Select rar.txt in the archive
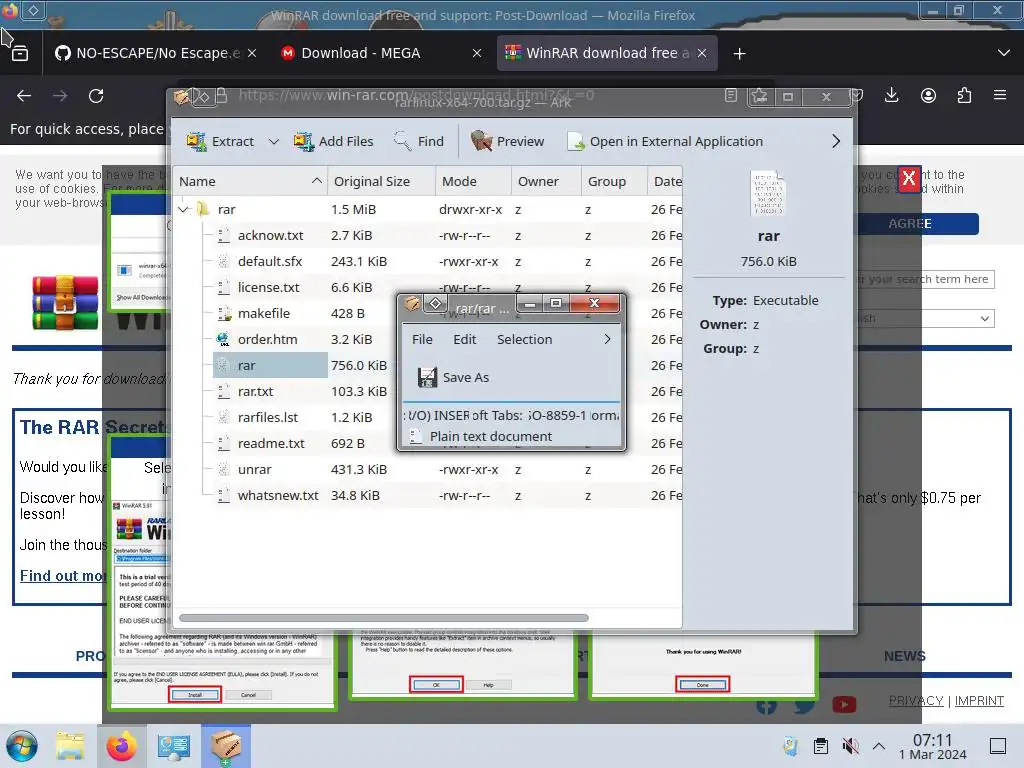Viewport: 1024px width, 768px height. pyautogui.click(x=255, y=391)
